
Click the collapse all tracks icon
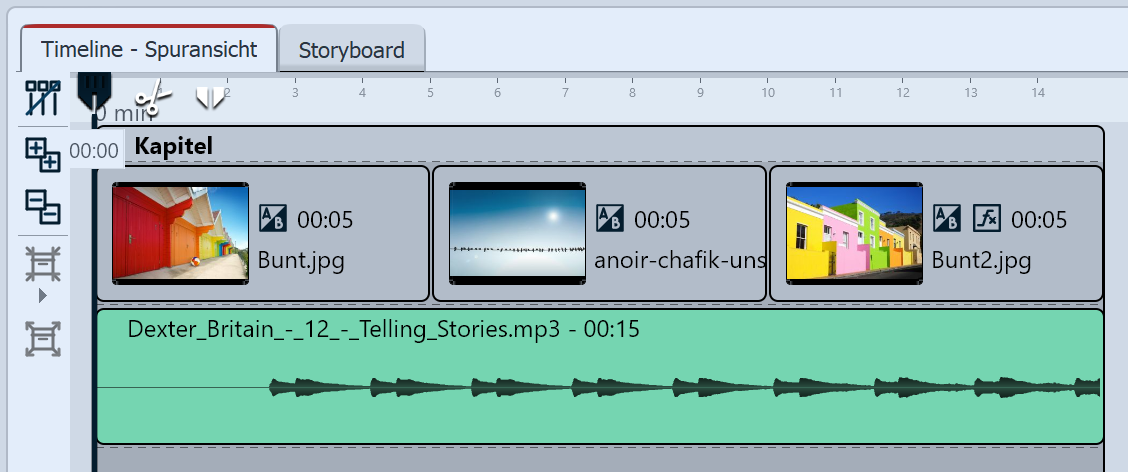click(x=42, y=206)
